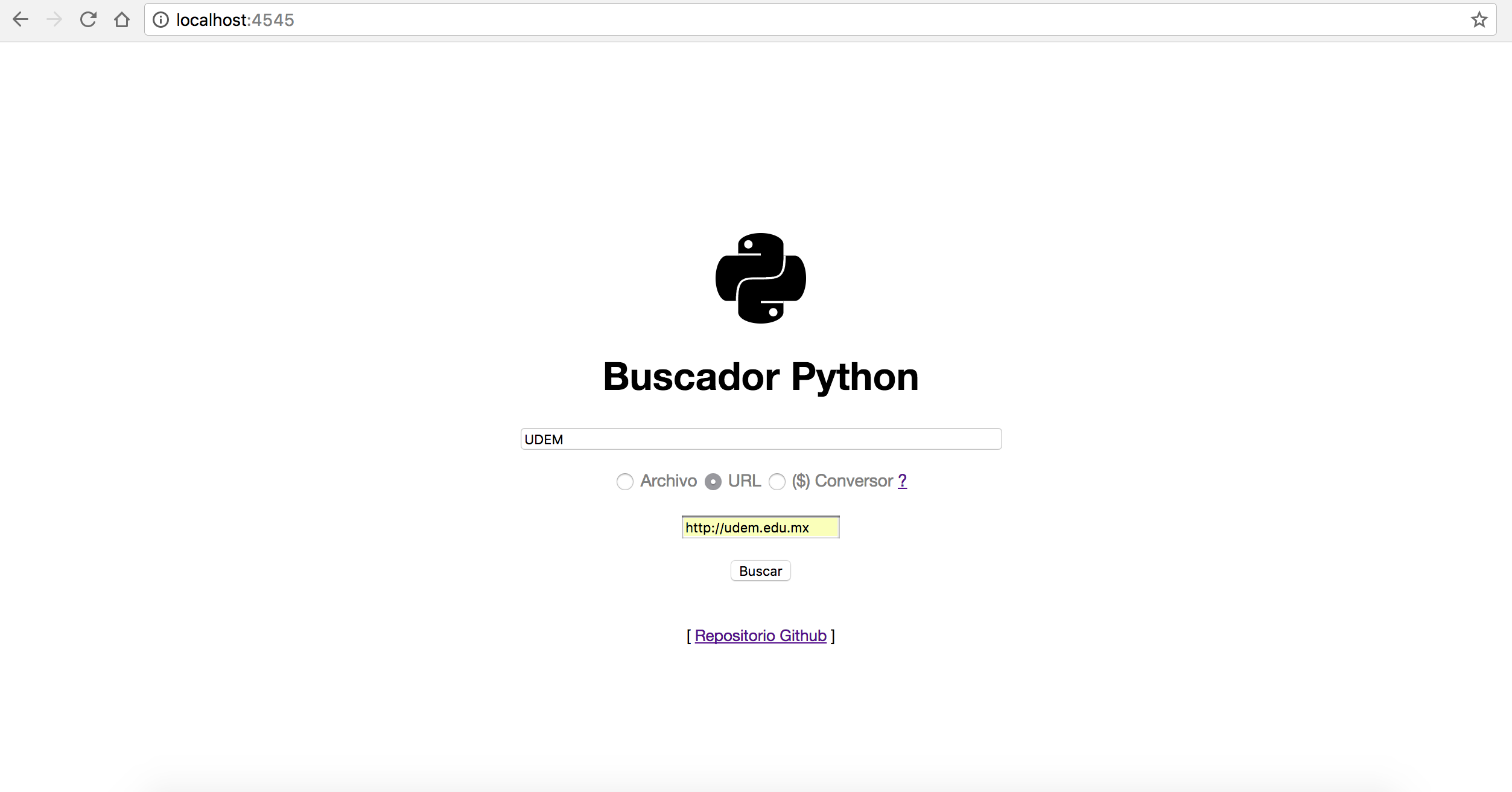Screen dimensions: 1512x792
Task: Open the question mark help link
Action: (x=902, y=481)
